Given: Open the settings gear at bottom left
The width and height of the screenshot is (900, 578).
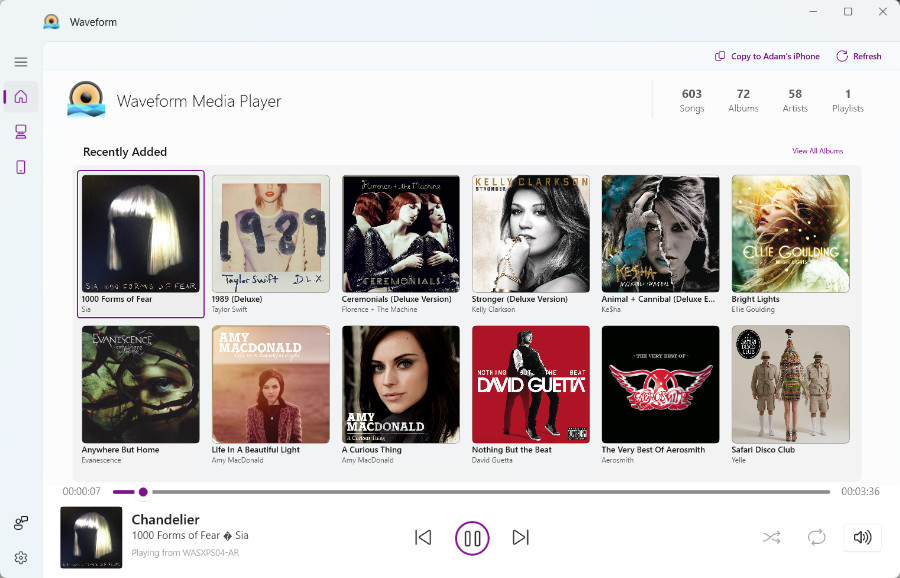Looking at the screenshot, I should click(20, 557).
